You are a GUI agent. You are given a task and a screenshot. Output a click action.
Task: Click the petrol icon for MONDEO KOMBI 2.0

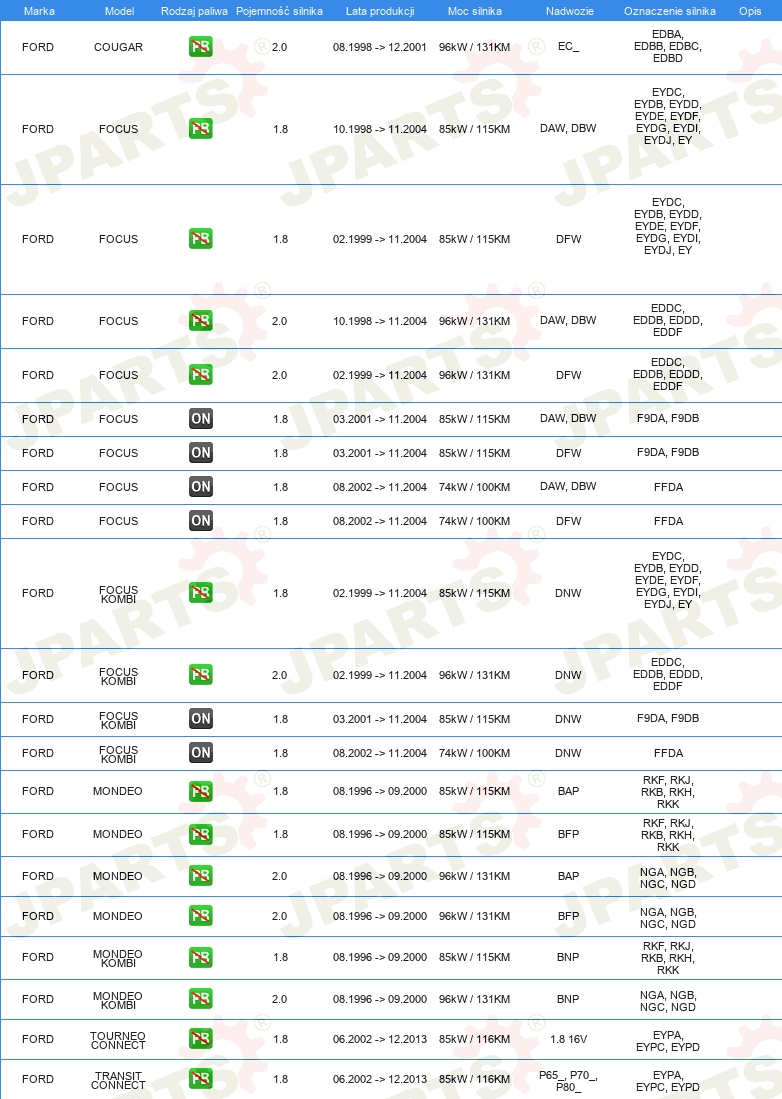[200, 999]
